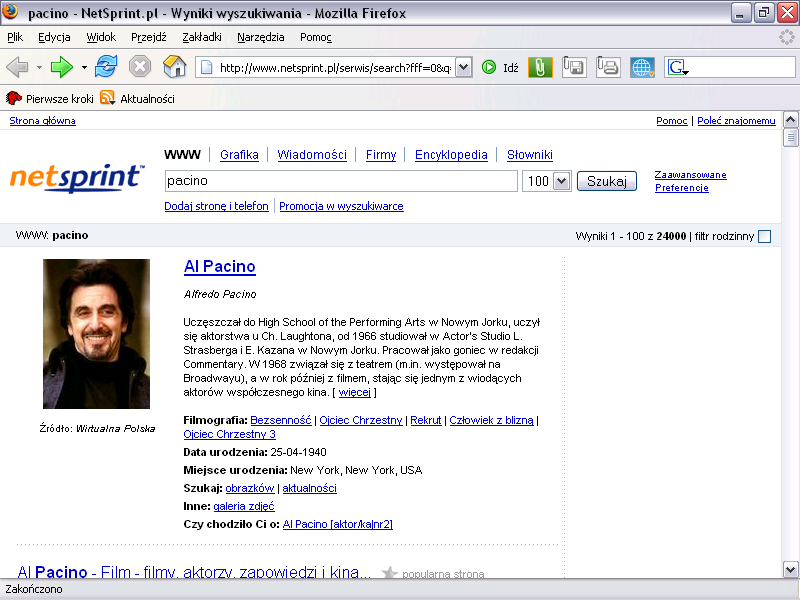Open the Edycja menu
Image resolution: width=800 pixels, height=600 pixels.
[x=54, y=37]
